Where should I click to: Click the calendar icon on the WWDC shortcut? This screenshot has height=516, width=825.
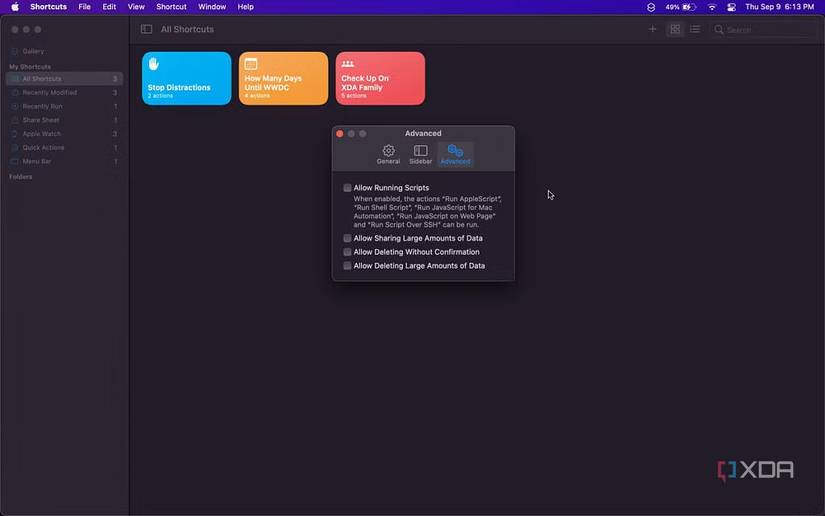coord(251,64)
